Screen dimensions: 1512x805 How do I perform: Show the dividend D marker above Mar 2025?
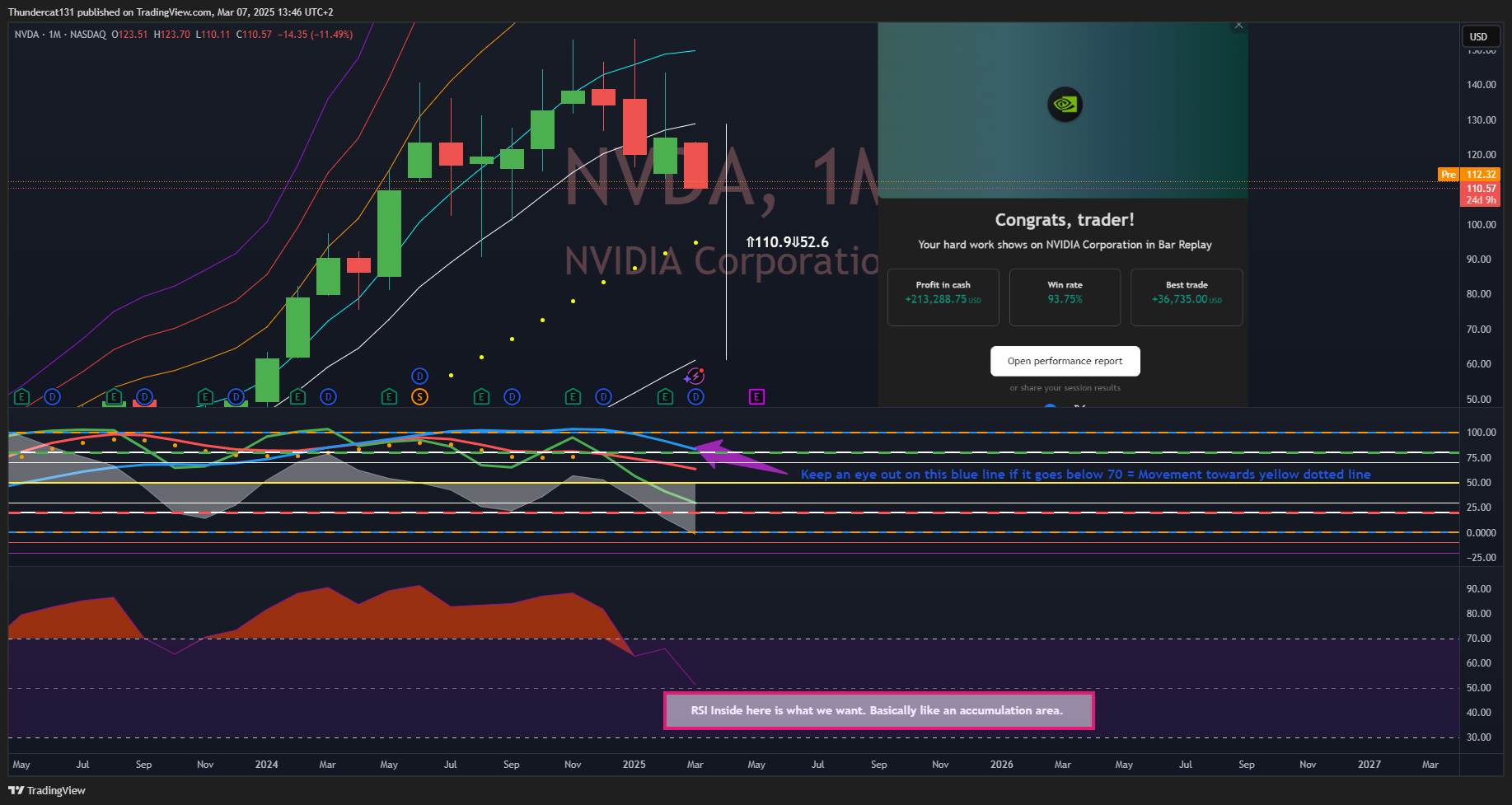pyautogui.click(x=696, y=397)
